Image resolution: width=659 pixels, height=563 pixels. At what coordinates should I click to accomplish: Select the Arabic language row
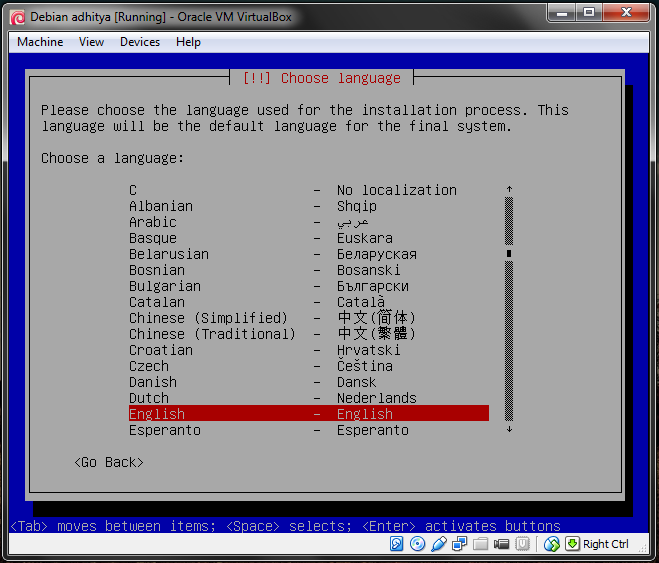308,222
